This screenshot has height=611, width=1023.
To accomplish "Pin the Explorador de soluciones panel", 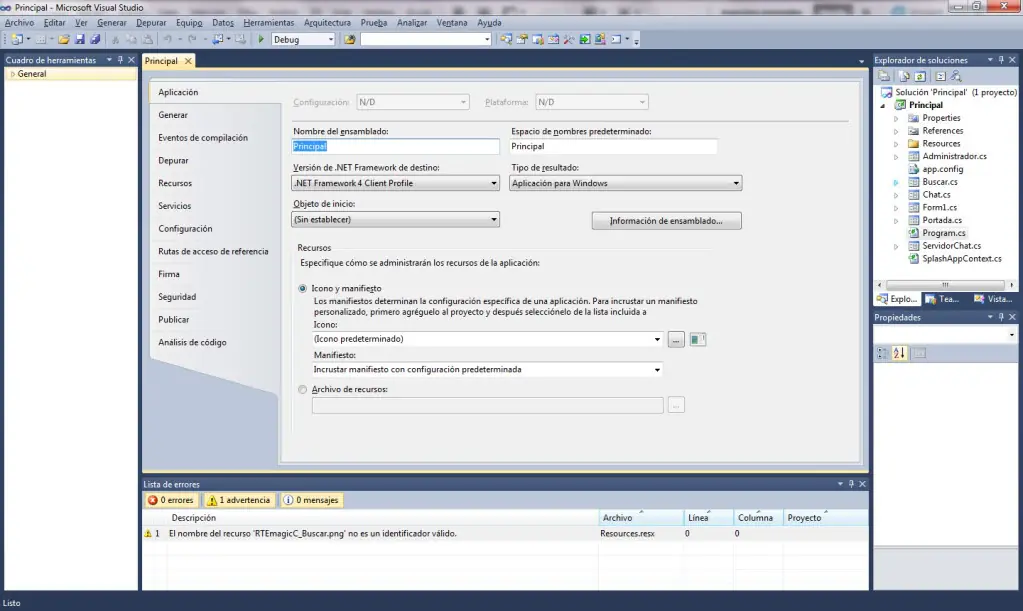I will pos(1001,60).
